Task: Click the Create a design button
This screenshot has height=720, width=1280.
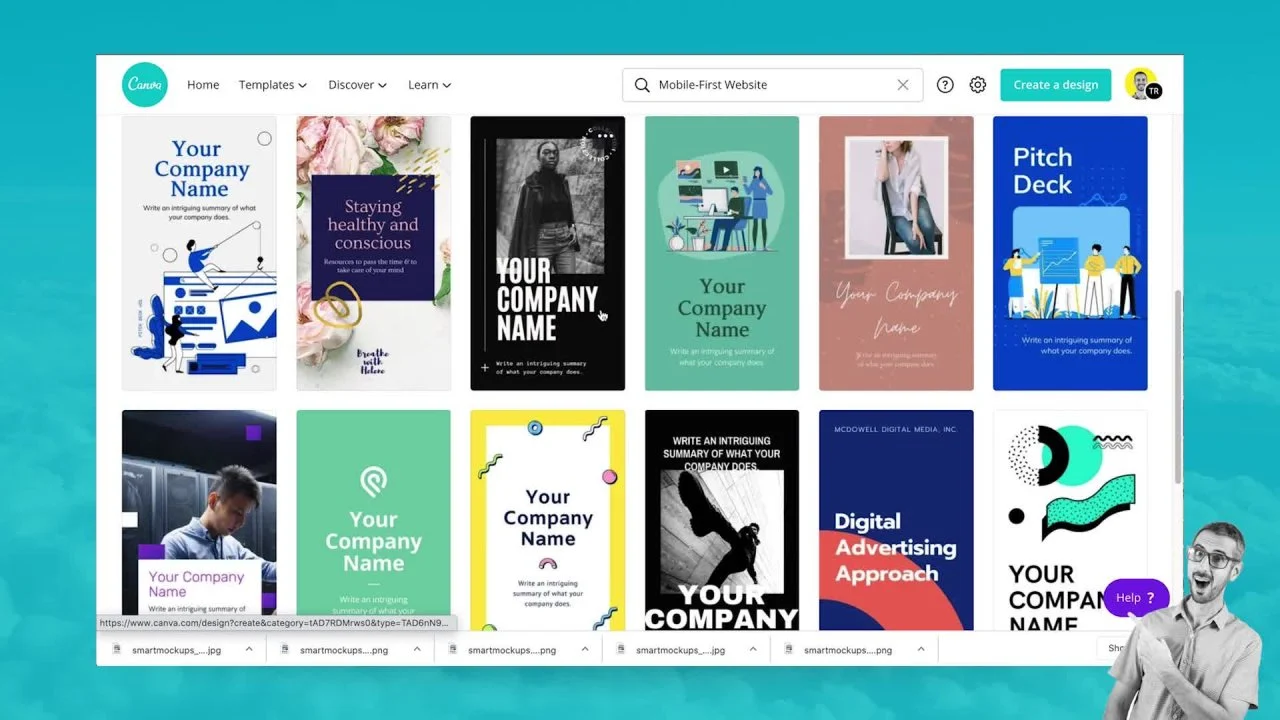Action: [x=1056, y=85]
